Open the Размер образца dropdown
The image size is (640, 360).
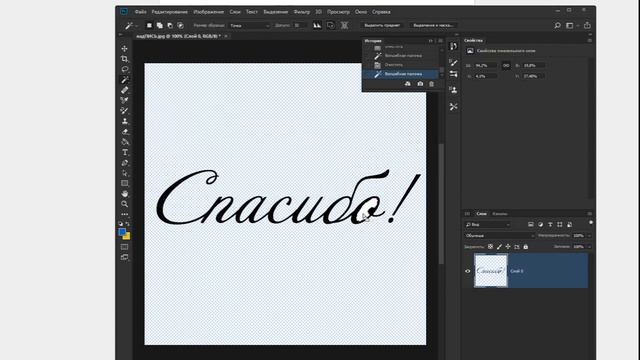(249, 25)
